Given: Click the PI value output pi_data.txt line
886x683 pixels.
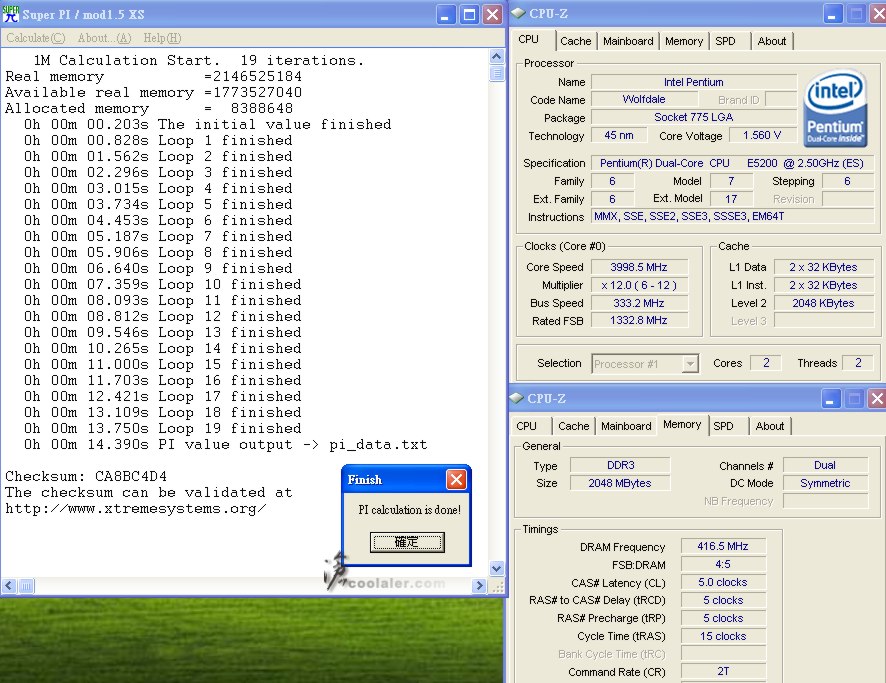Looking at the screenshot, I should [x=225, y=445].
